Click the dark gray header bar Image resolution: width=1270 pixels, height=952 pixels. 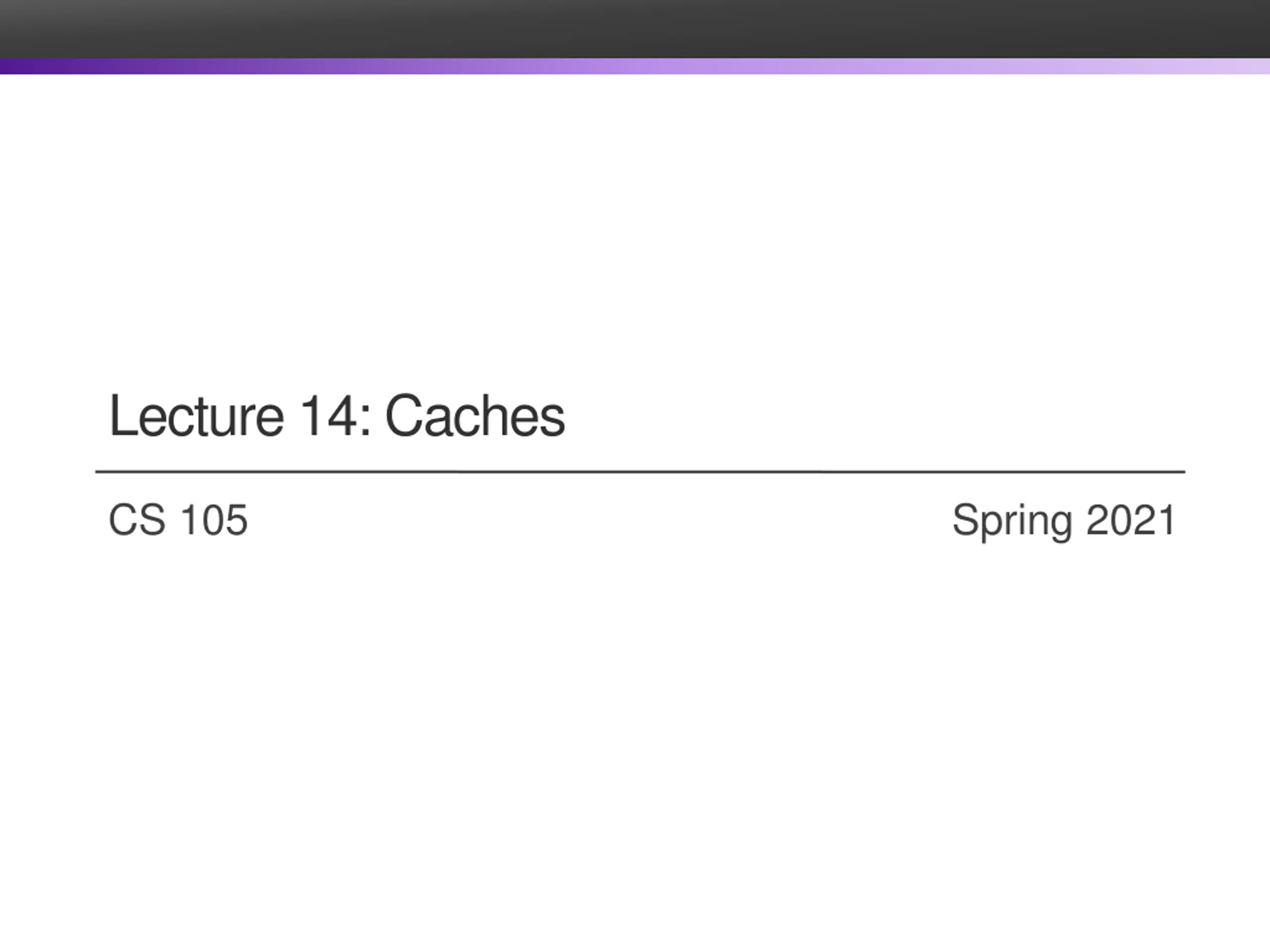(635, 29)
